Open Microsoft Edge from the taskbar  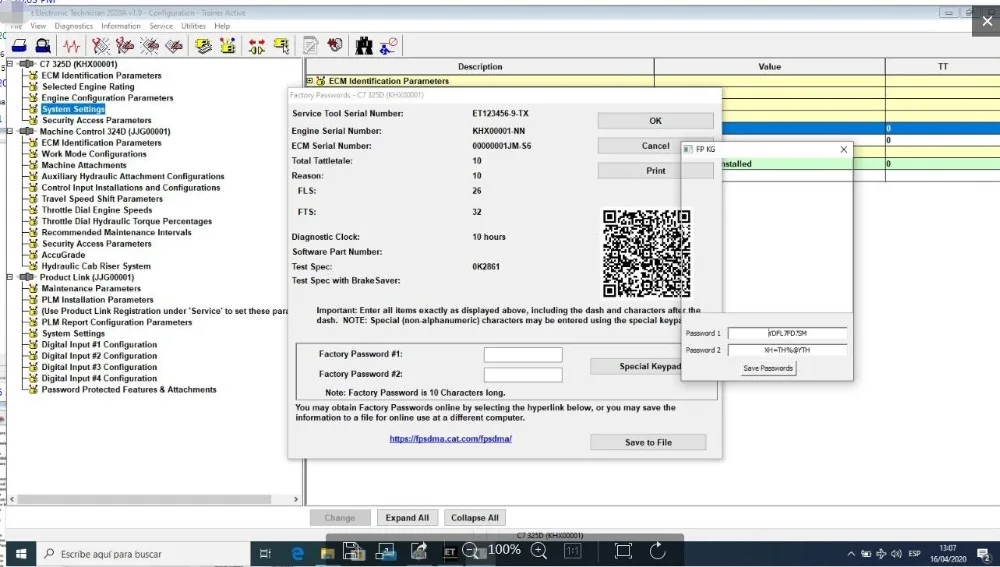click(x=297, y=554)
